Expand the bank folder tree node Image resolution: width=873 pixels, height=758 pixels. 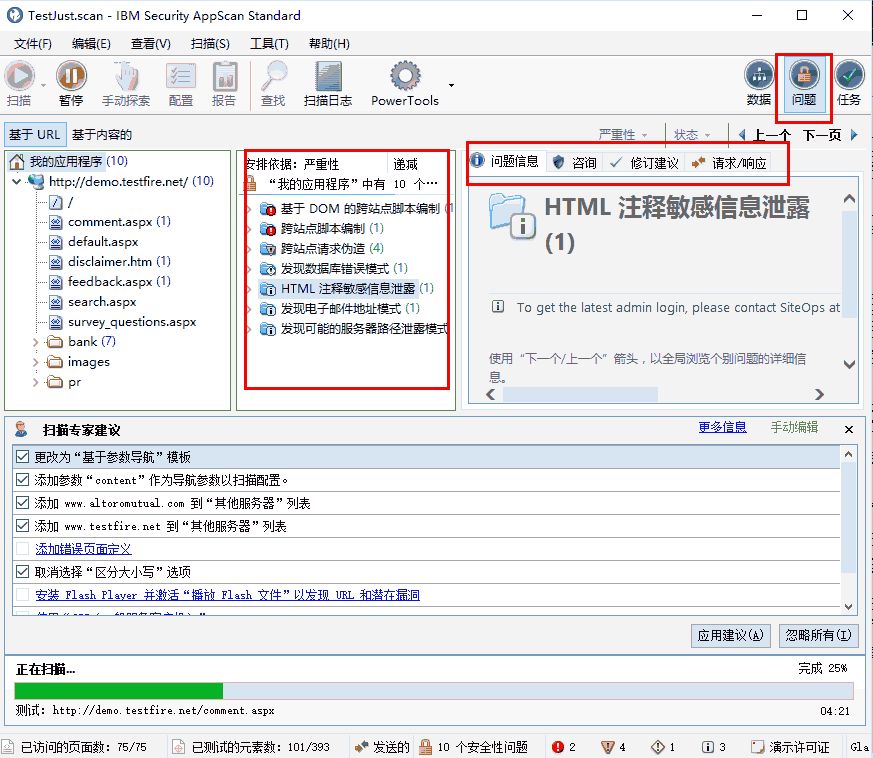(35, 342)
